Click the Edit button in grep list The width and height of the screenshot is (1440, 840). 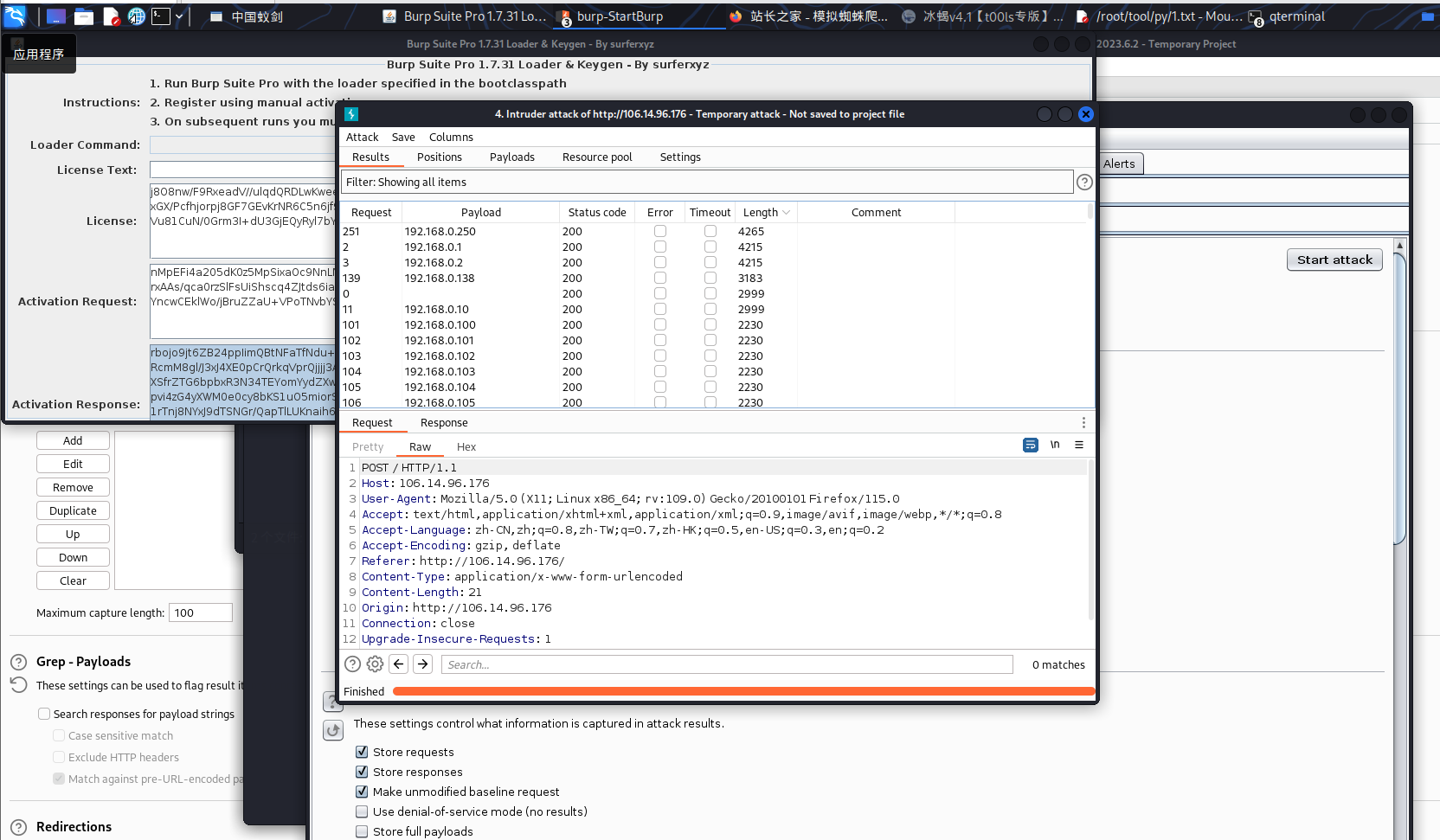point(73,464)
